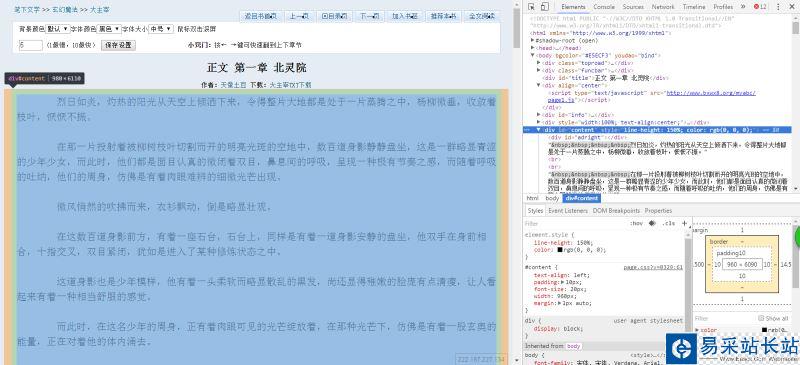Go to next chapter with 下一页

click(x=369, y=16)
